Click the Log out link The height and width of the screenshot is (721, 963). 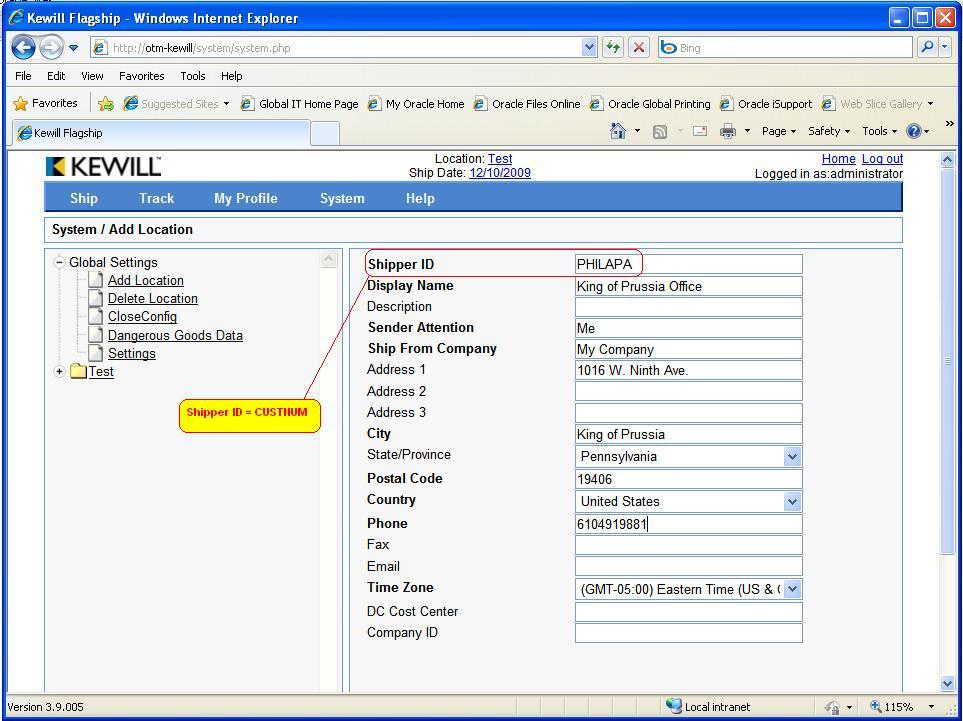882,158
